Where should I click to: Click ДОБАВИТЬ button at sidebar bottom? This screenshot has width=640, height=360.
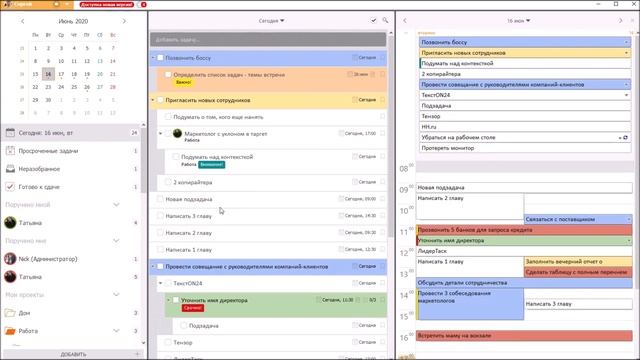click(73, 354)
